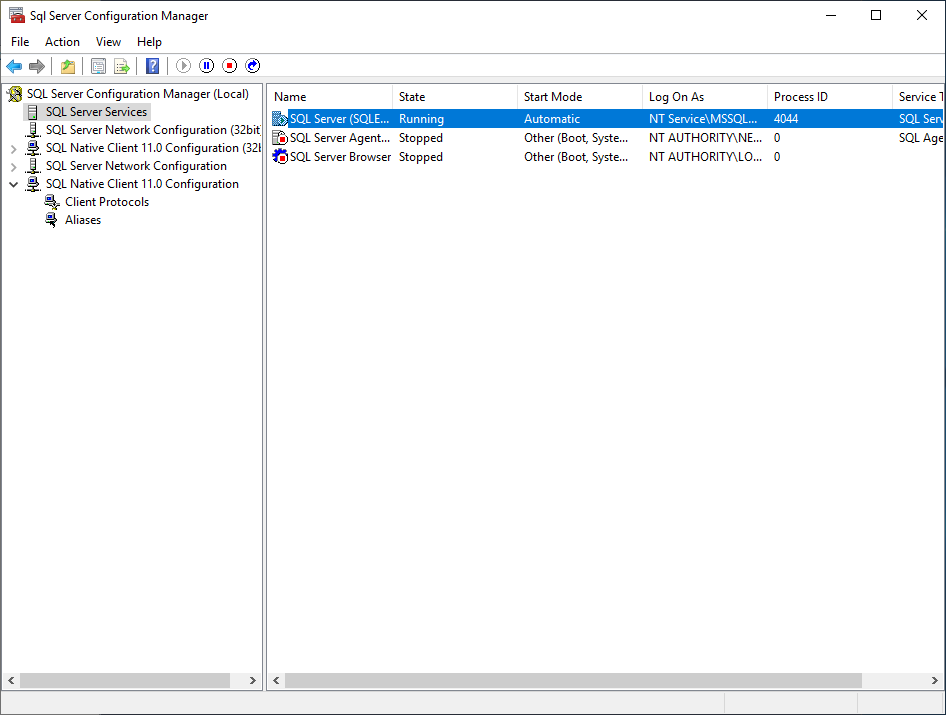Open the View menu
This screenshot has width=946, height=715.
[108, 42]
